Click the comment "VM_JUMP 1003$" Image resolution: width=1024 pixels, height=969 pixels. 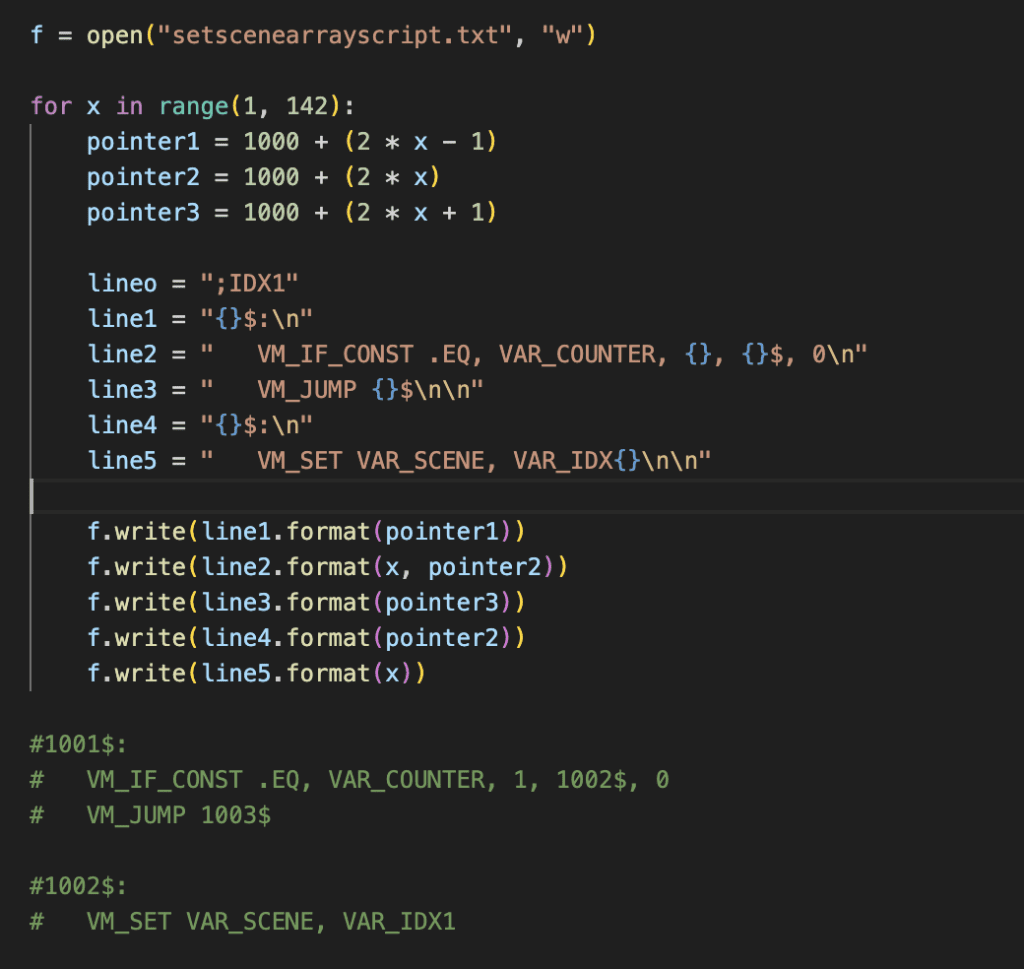coord(178,815)
